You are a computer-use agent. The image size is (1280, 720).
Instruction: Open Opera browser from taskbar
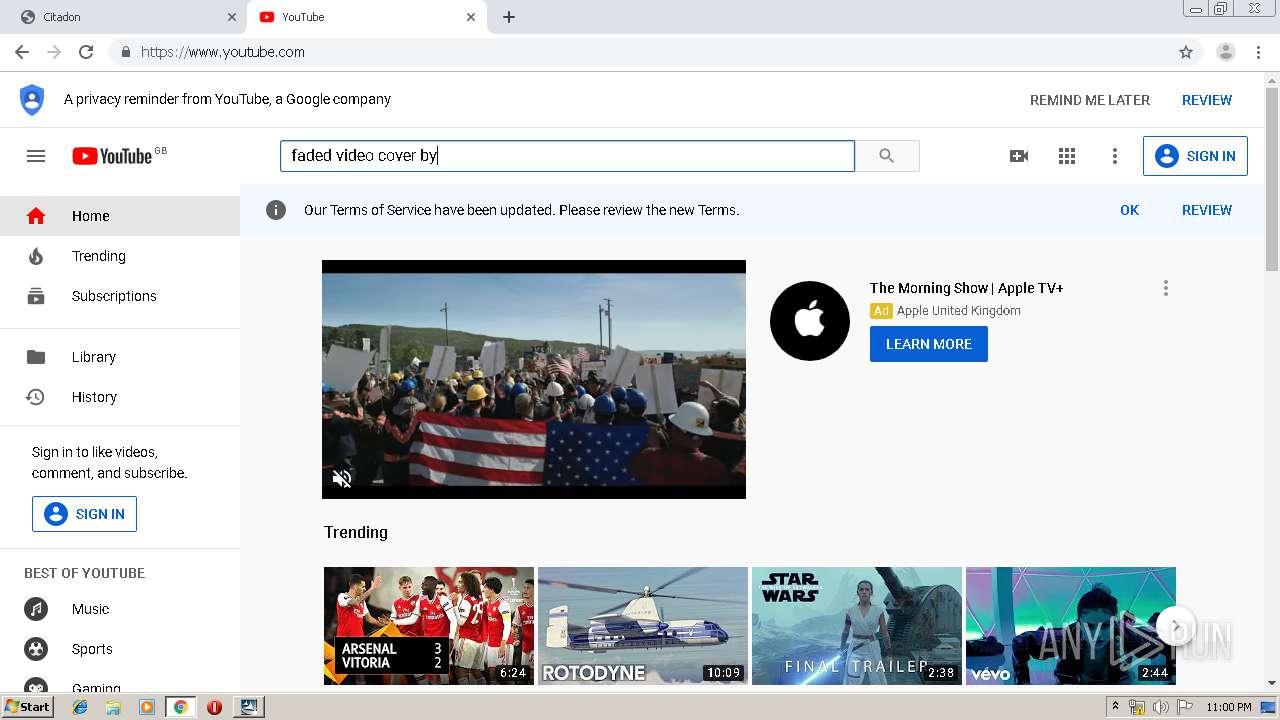coord(214,707)
